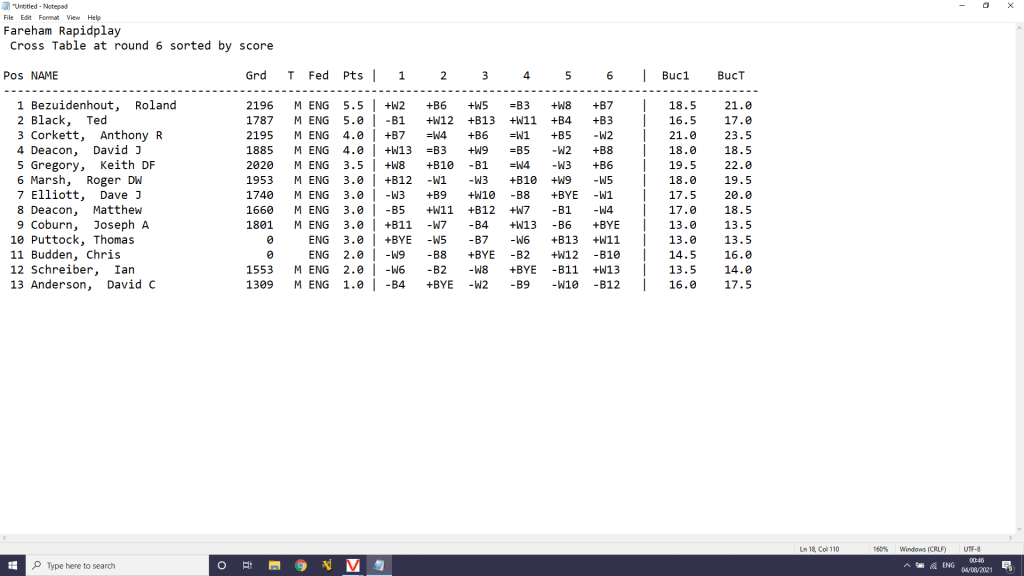Click the Notepad taskbar icon
Viewport: 1024px width, 576px height.
point(379,565)
